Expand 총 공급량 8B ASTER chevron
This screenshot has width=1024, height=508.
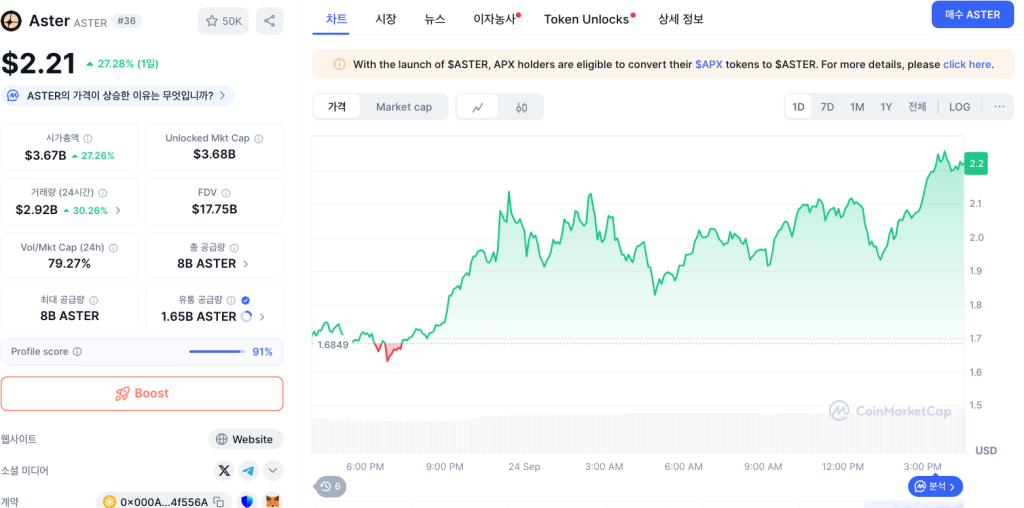[246, 264]
